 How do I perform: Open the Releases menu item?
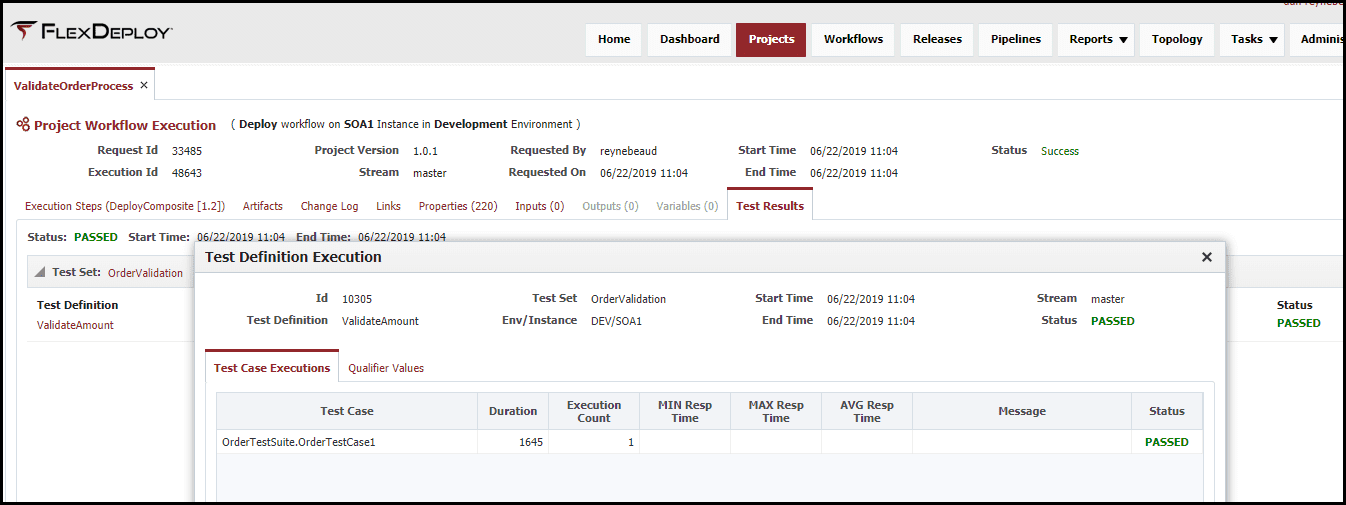937,39
